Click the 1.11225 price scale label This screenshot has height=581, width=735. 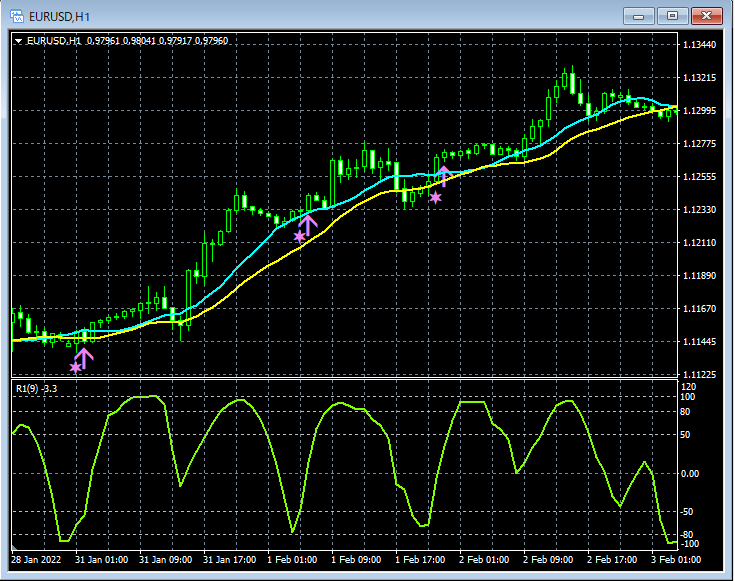pyautogui.click(x=699, y=374)
